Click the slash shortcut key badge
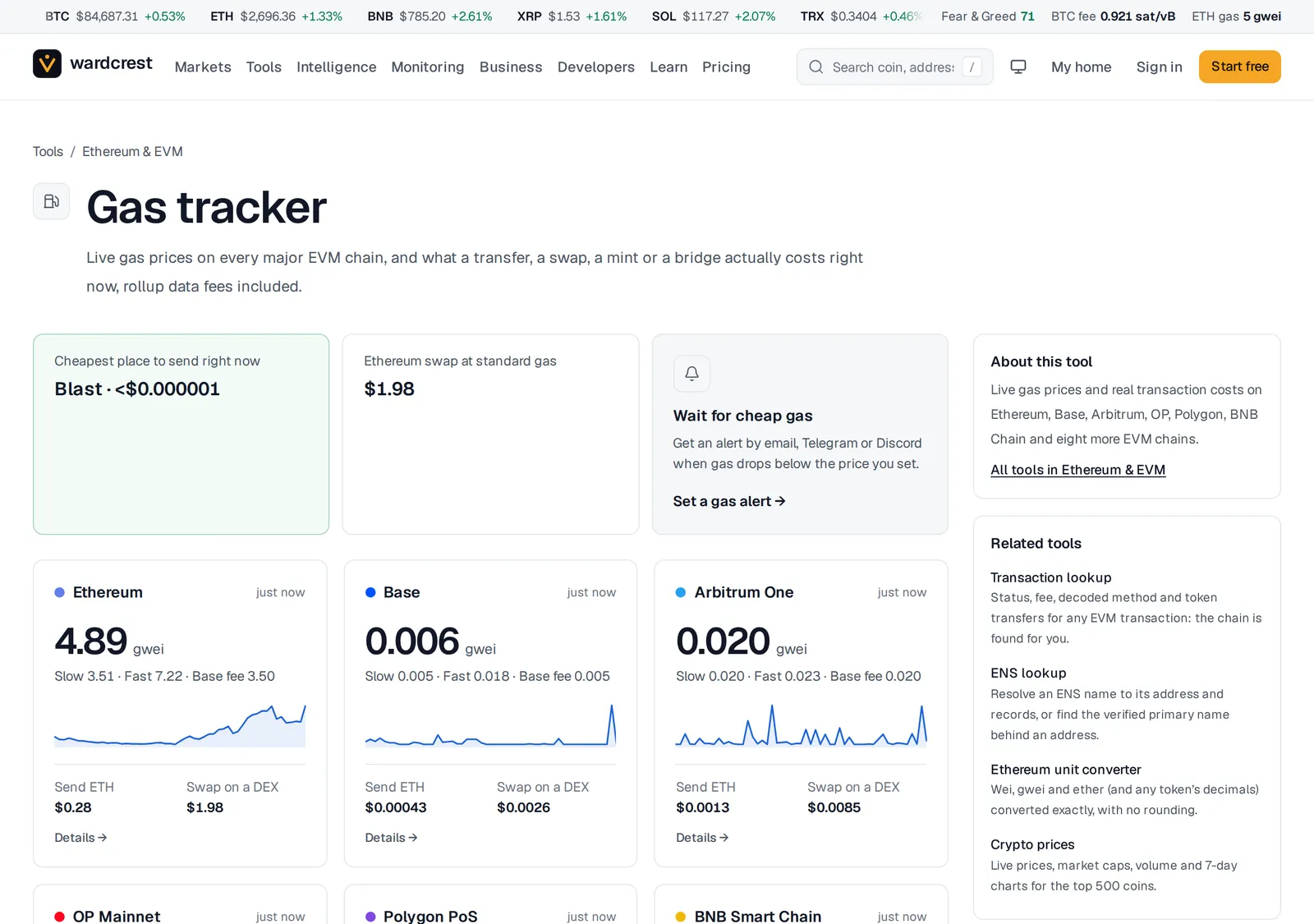This screenshot has width=1314, height=924. (x=972, y=67)
